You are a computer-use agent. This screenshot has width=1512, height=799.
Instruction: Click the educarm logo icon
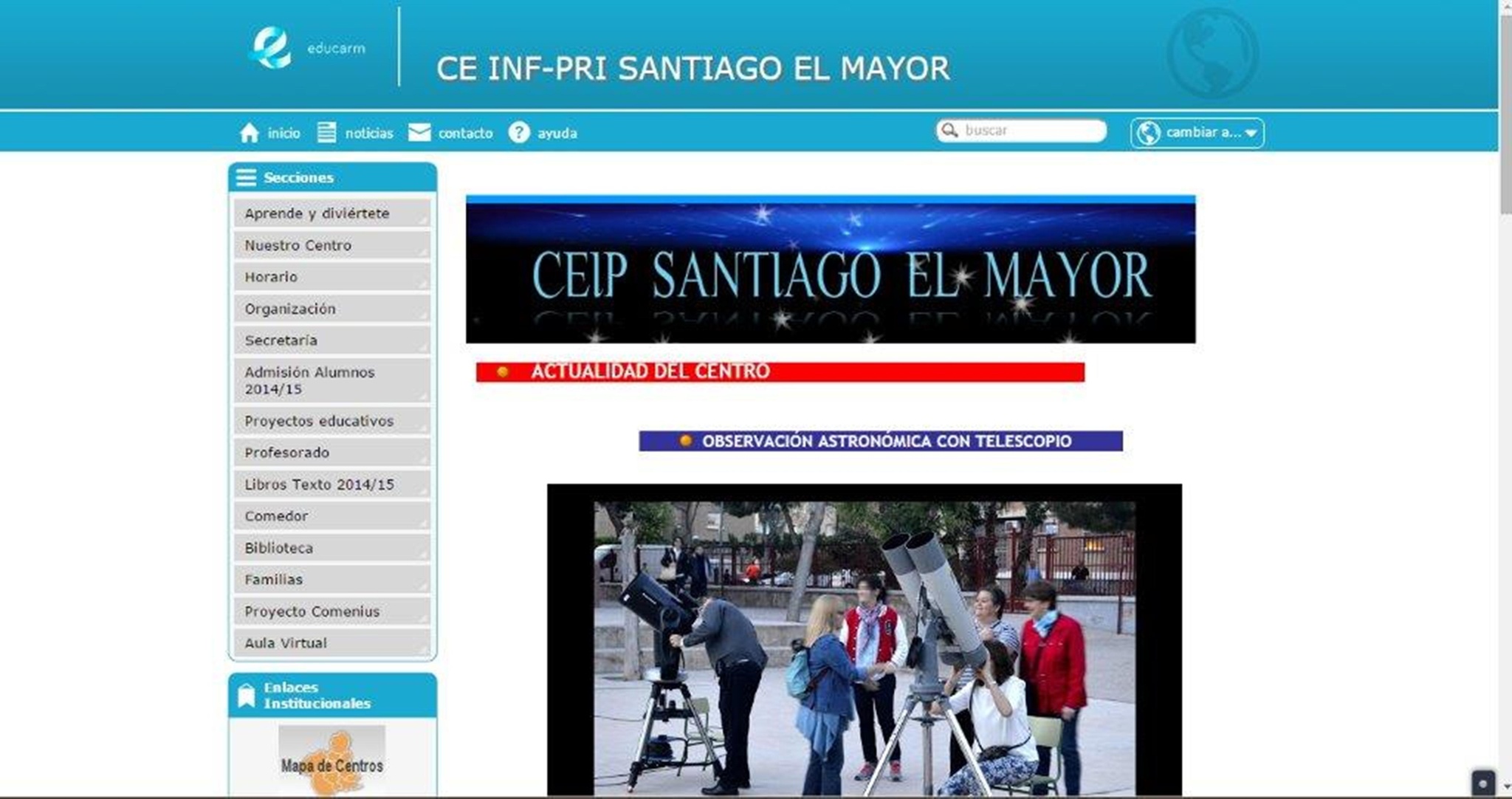click(270, 48)
